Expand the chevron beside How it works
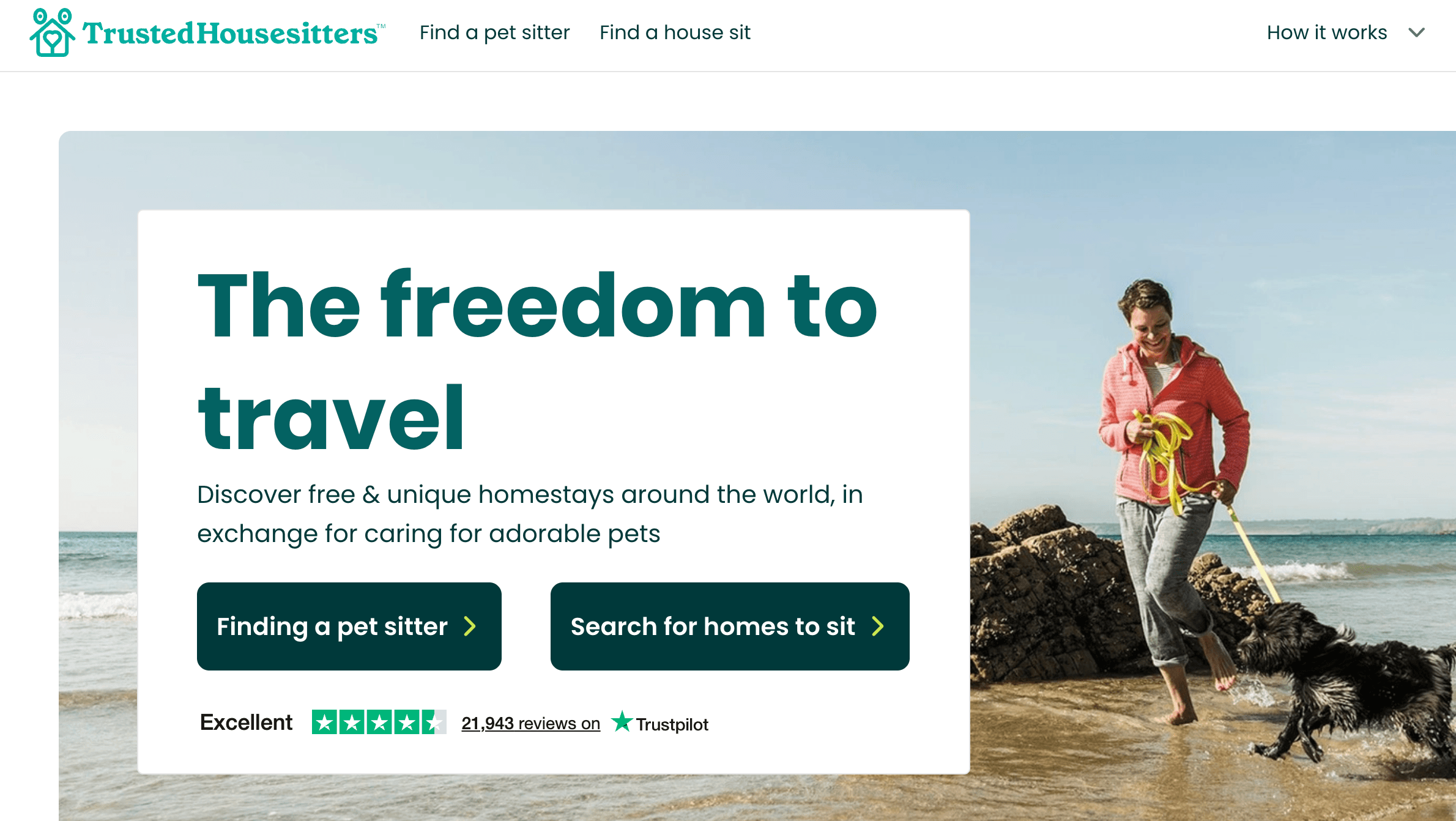This screenshot has width=1456, height=821. [1417, 32]
